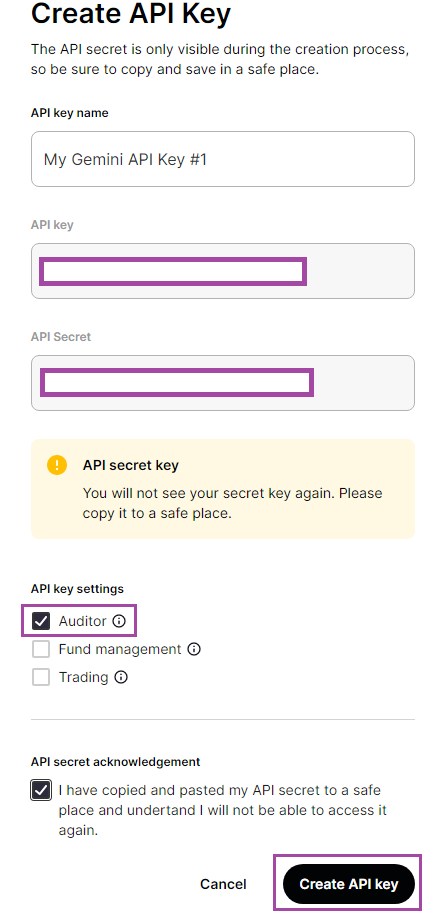The image size is (445, 915).
Task: Enable the Trading checkbox
Action: 41,677
